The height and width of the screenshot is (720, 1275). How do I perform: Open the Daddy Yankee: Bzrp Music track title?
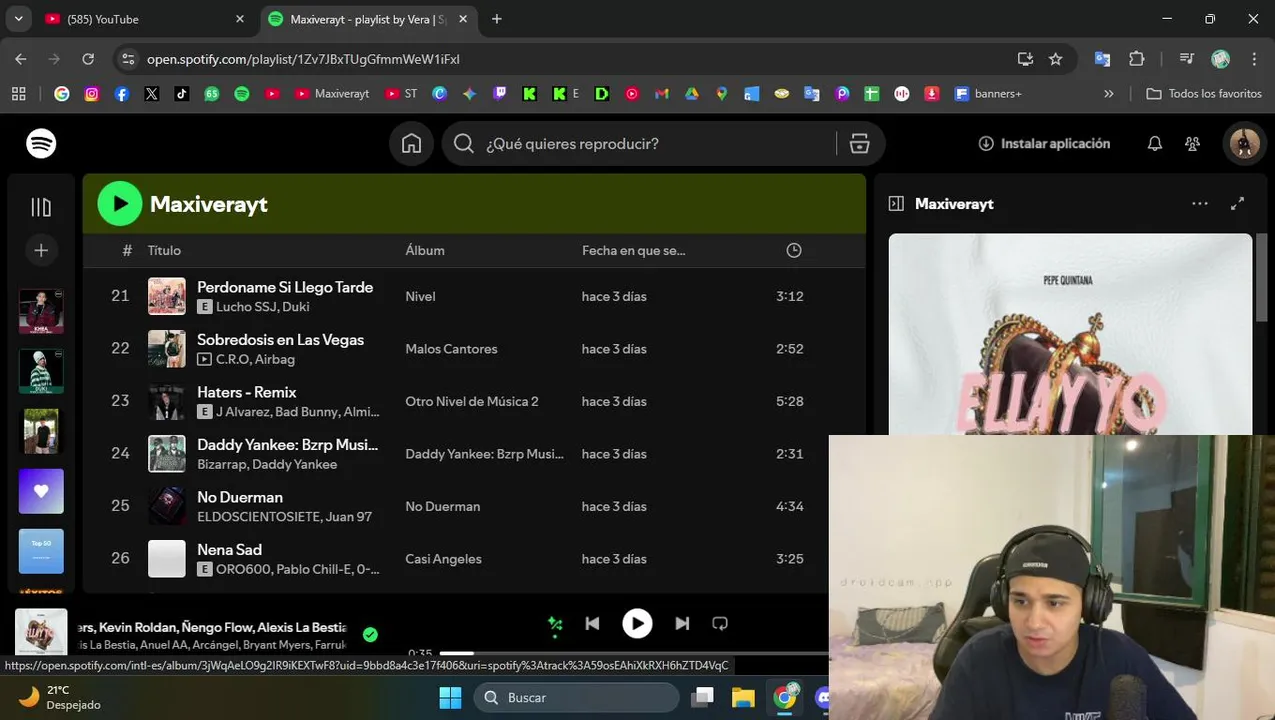pyautogui.click(x=287, y=445)
